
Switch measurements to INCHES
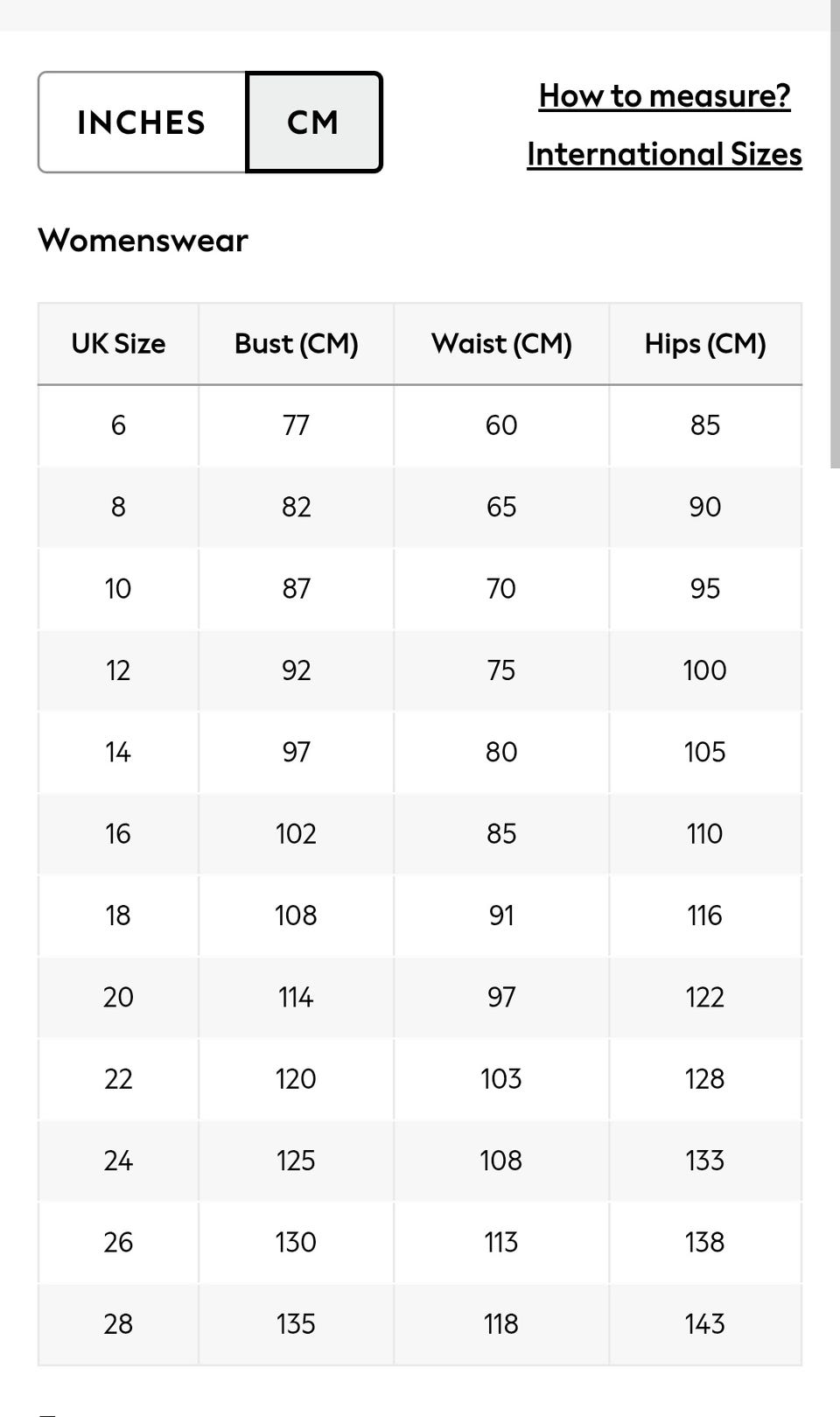click(142, 123)
